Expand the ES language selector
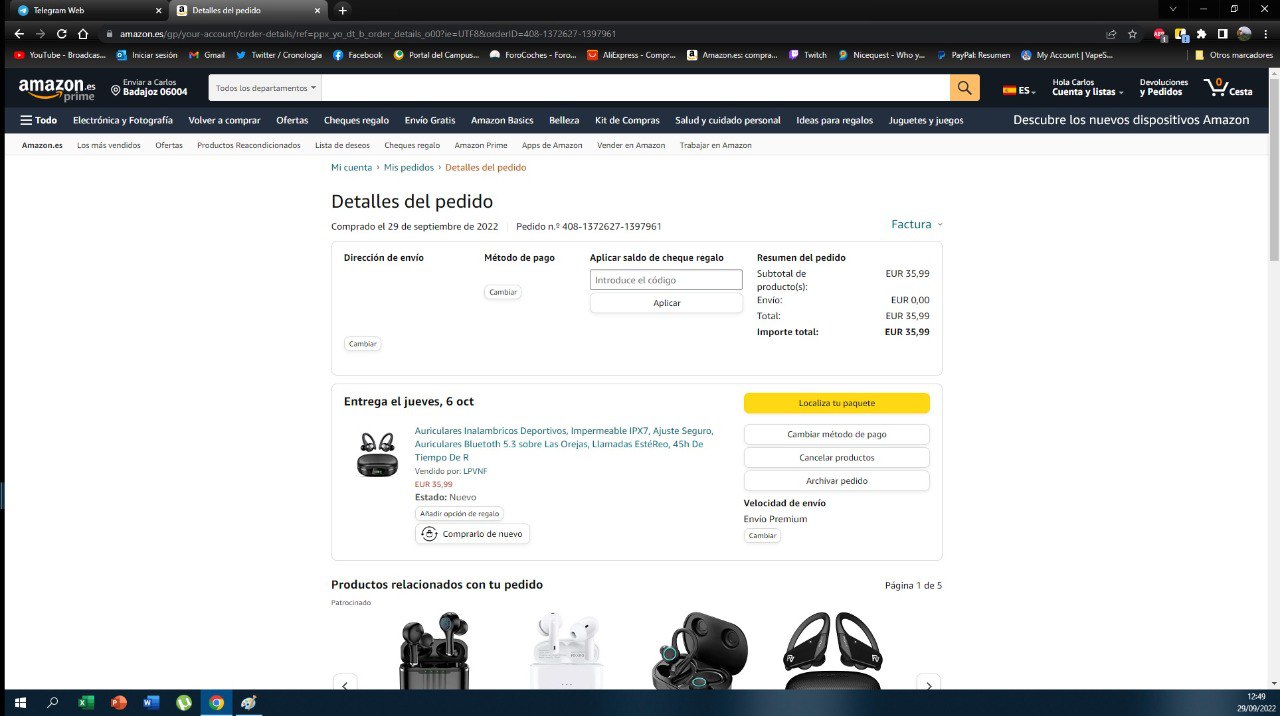This screenshot has height=716, width=1280. pyautogui.click(x=1019, y=90)
